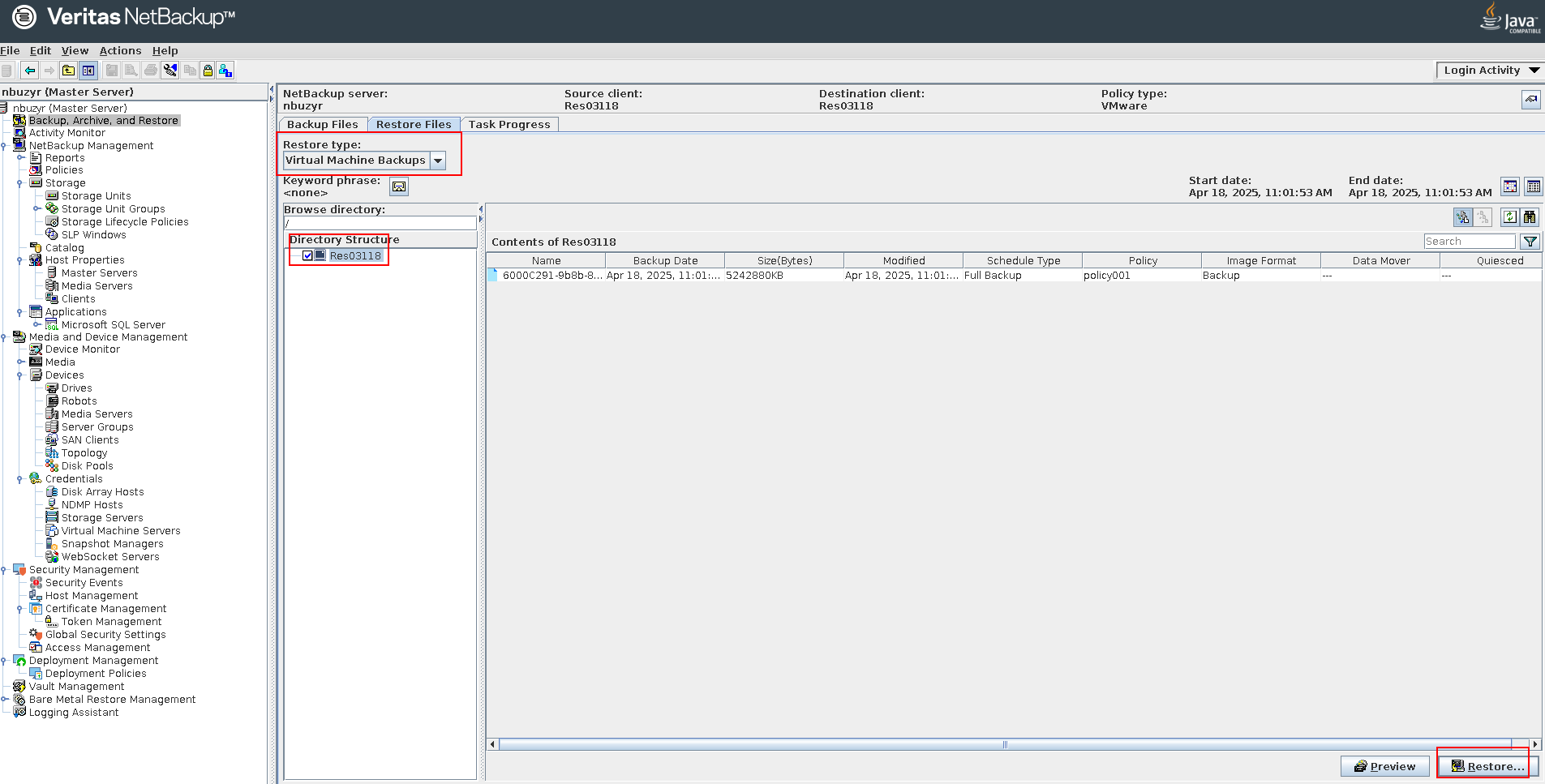Screen dimensions: 1545x784
Task: Open the Edit menu
Action: pos(41,50)
